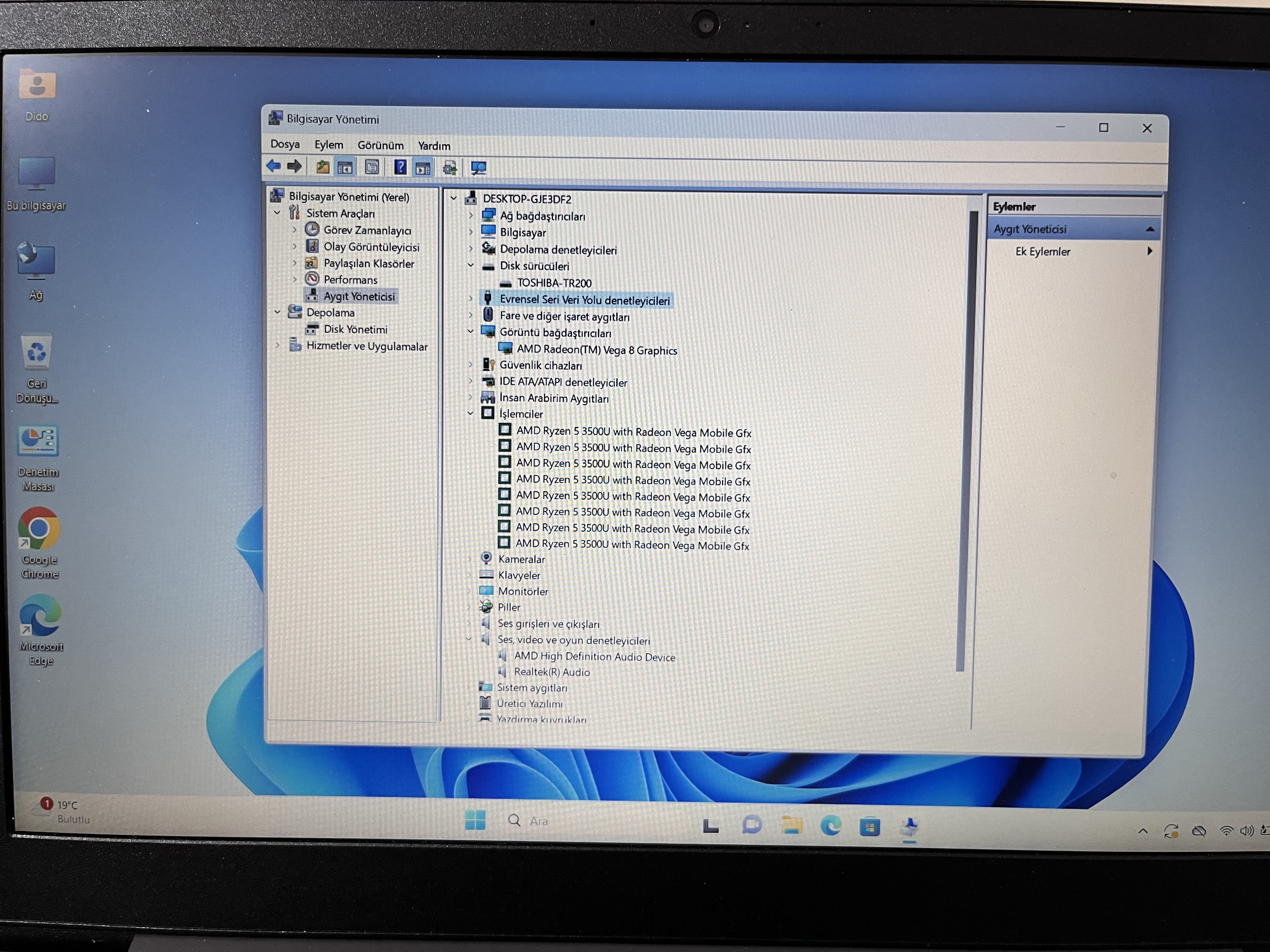This screenshot has height=952, width=1270.
Task: Select the TOSHIBA-TR200 disk drive
Action: point(554,283)
